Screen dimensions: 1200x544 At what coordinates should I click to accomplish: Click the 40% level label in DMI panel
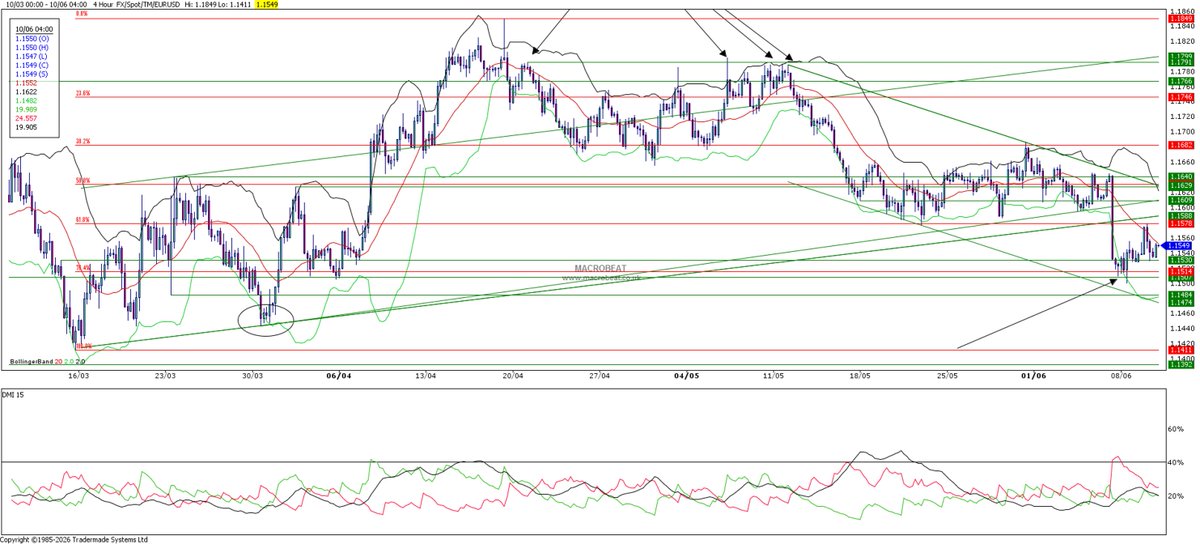coord(1176,462)
